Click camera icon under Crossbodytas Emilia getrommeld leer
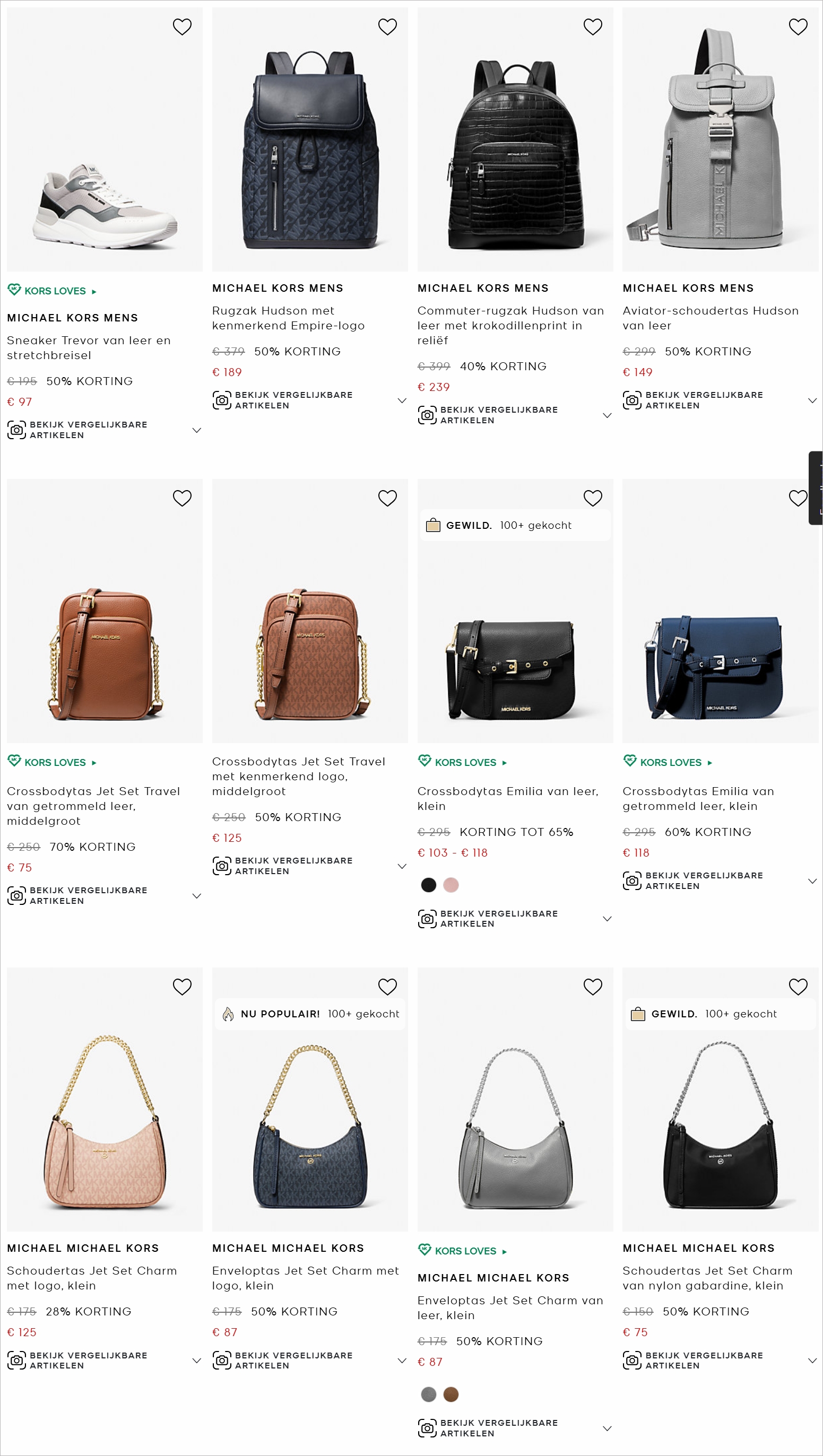 (632, 880)
